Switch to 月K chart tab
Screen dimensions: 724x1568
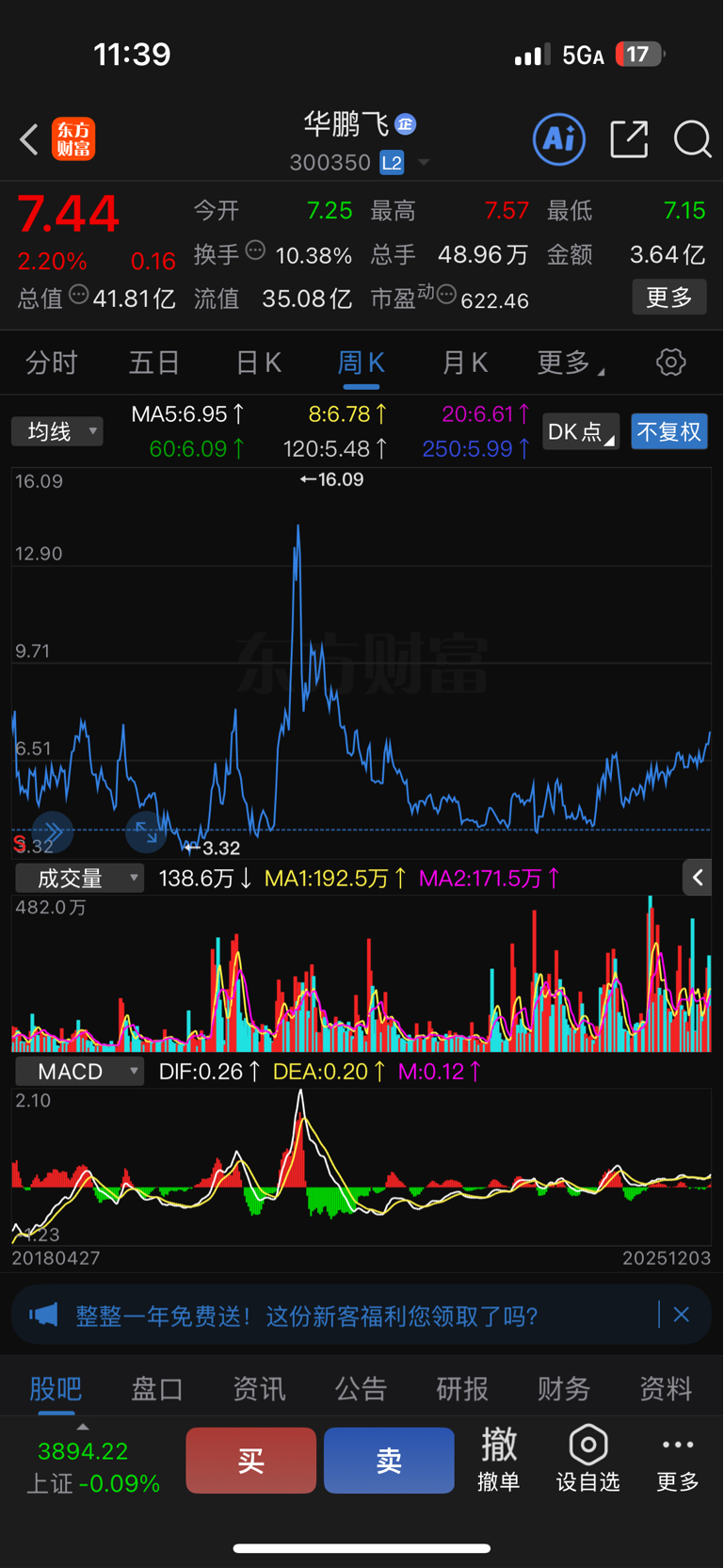click(464, 363)
